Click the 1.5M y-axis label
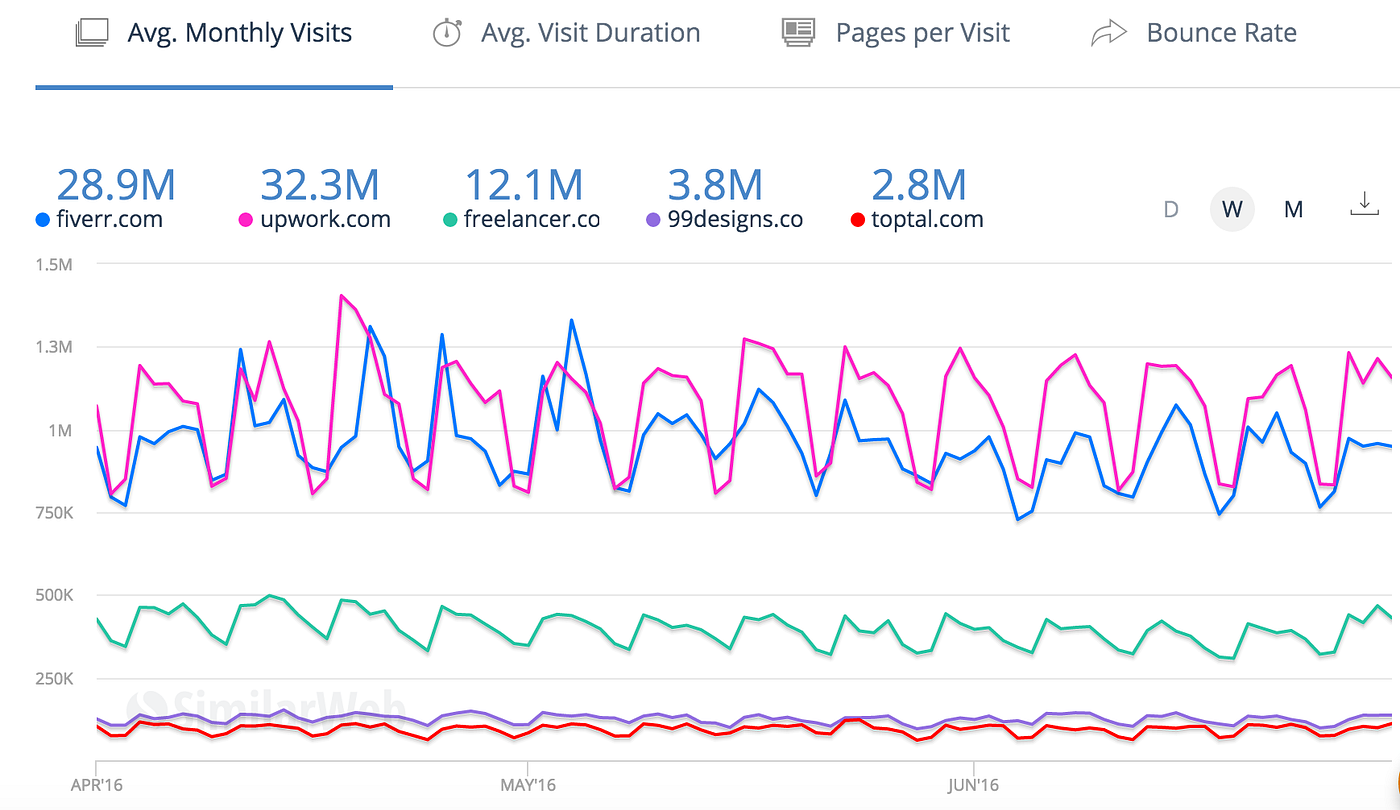The width and height of the screenshot is (1400, 810). click(56, 264)
